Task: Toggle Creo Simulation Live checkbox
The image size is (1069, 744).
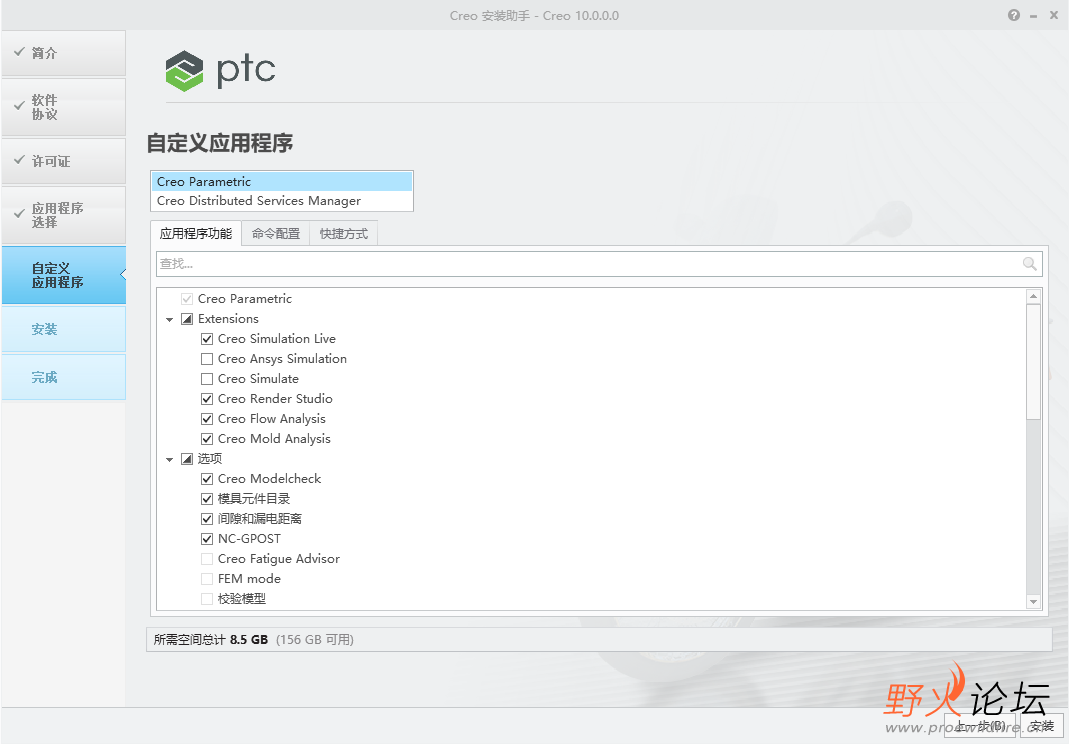Action: tap(207, 339)
